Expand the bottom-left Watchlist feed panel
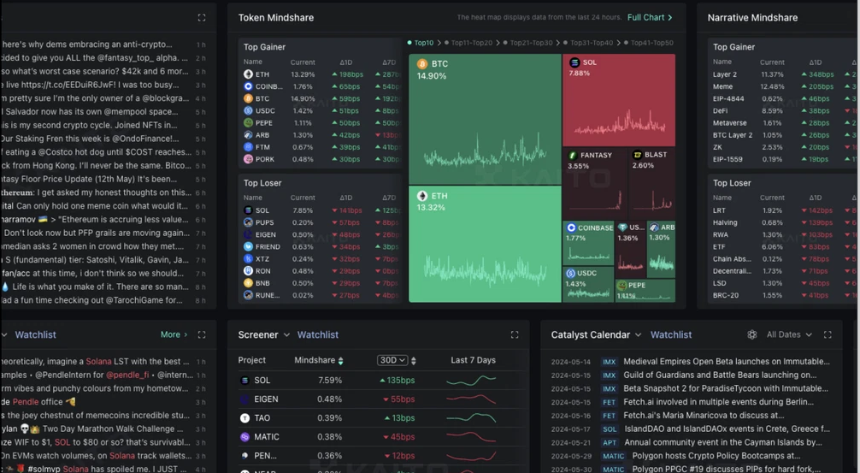Viewport: 860px width, 473px height. tap(201, 335)
